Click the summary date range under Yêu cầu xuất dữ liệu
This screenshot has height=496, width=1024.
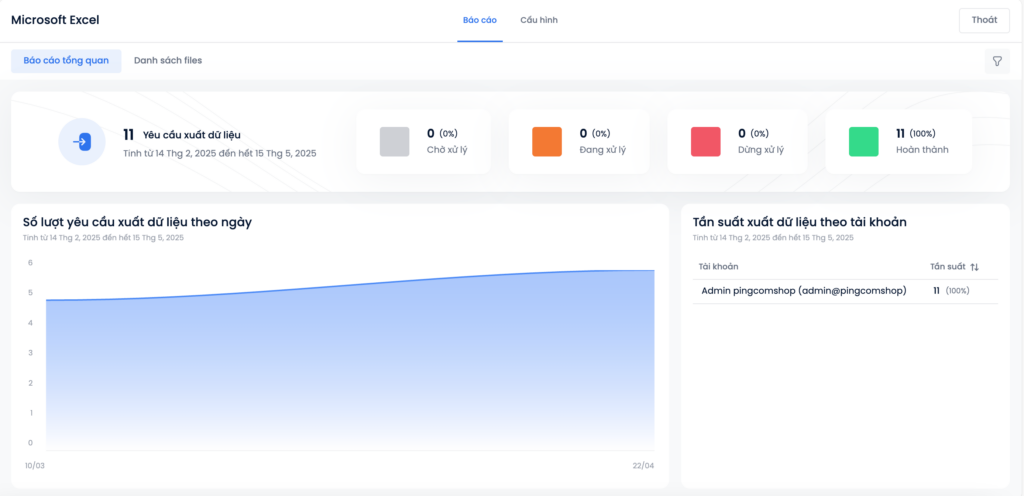tap(220, 153)
